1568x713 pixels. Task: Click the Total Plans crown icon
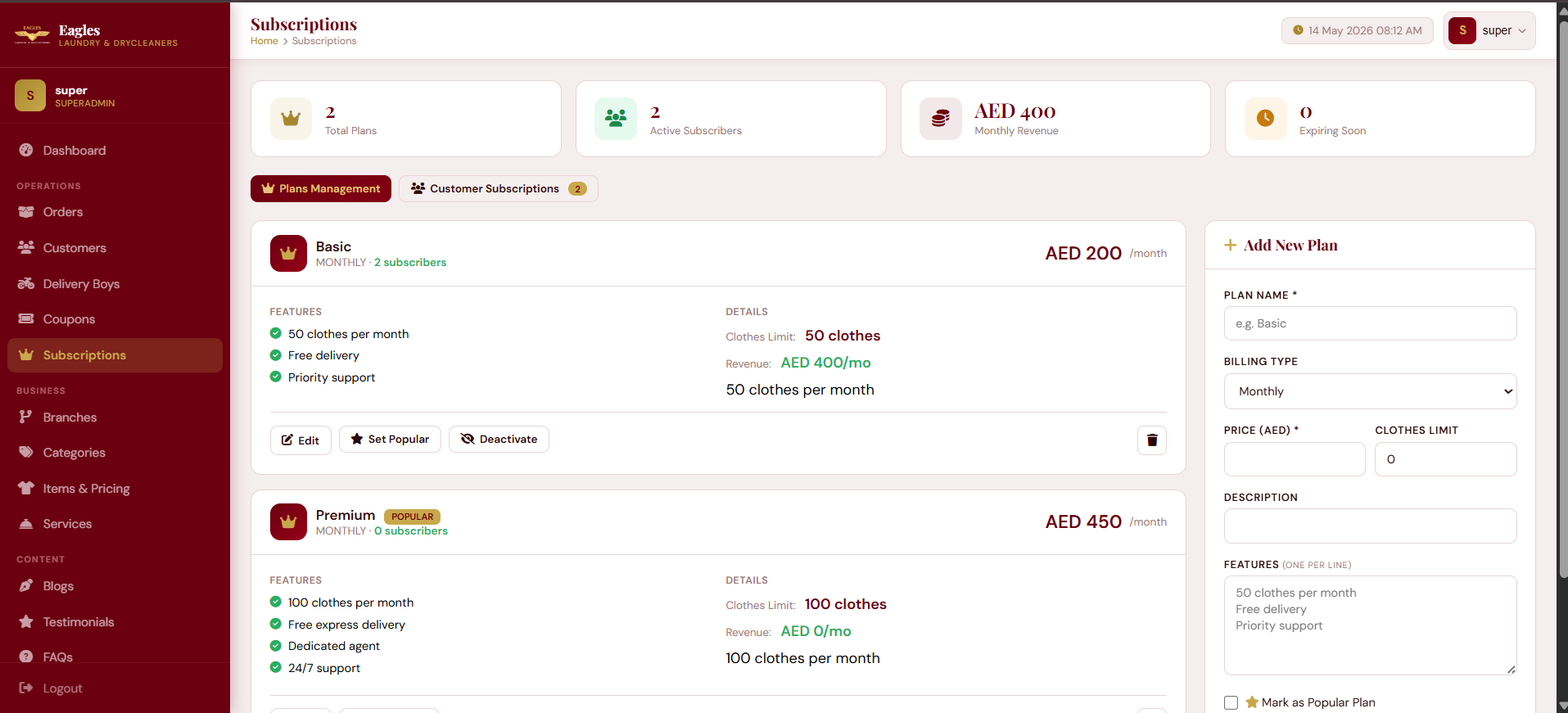pos(291,119)
